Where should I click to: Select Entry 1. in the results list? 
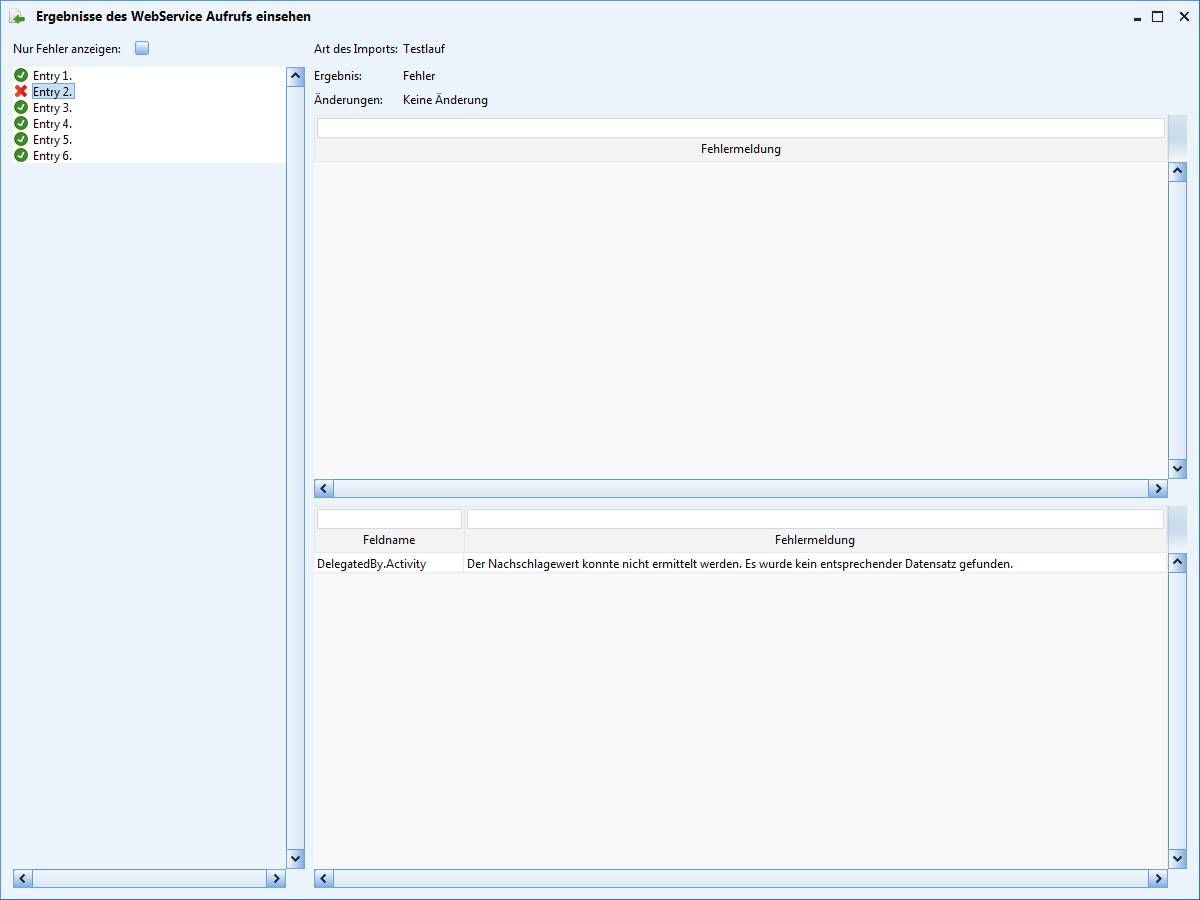[52, 76]
